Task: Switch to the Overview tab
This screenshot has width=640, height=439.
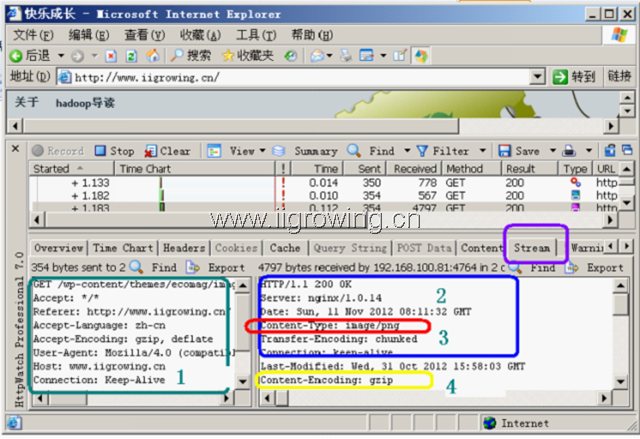Action: point(59,248)
